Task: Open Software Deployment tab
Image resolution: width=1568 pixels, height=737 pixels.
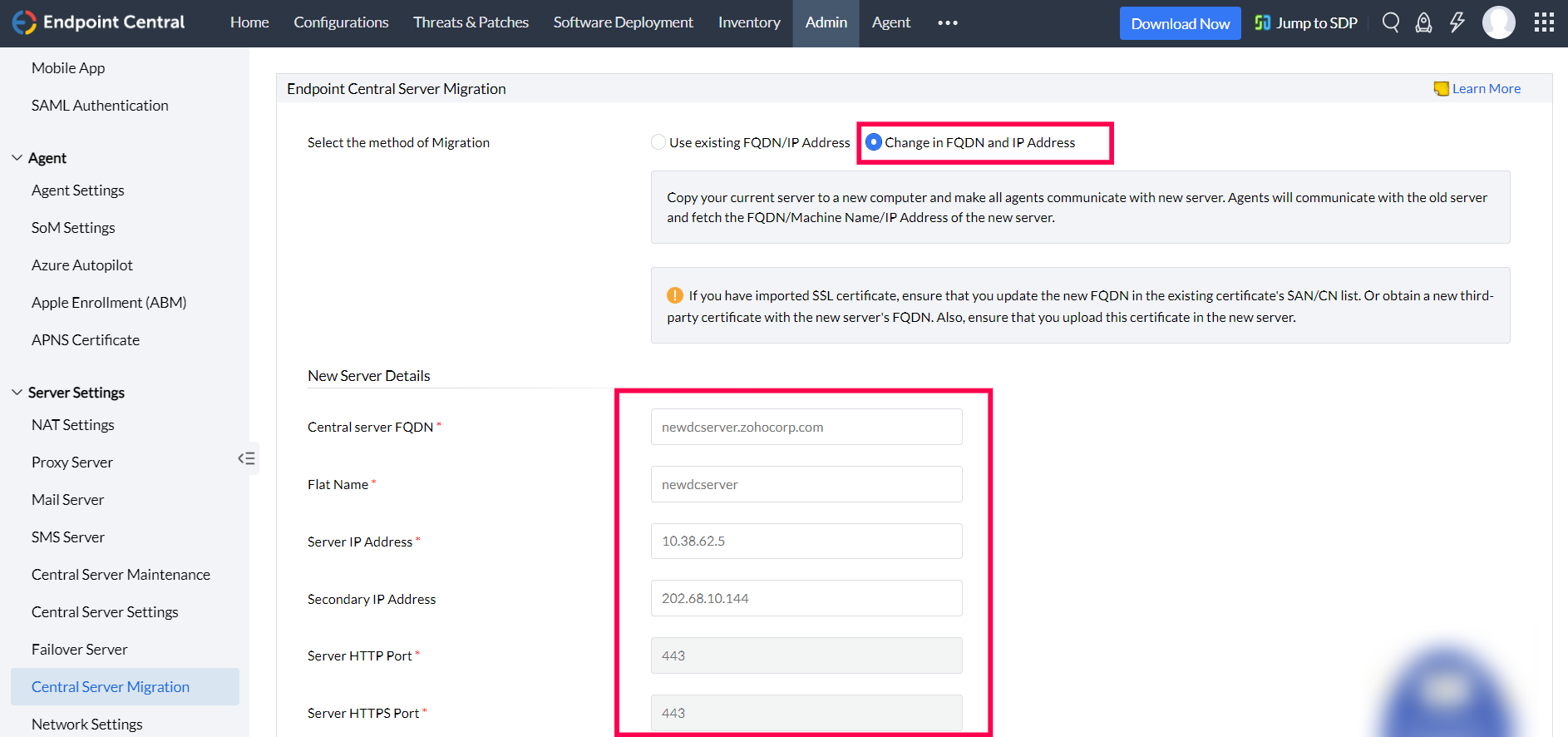Action: click(x=623, y=22)
